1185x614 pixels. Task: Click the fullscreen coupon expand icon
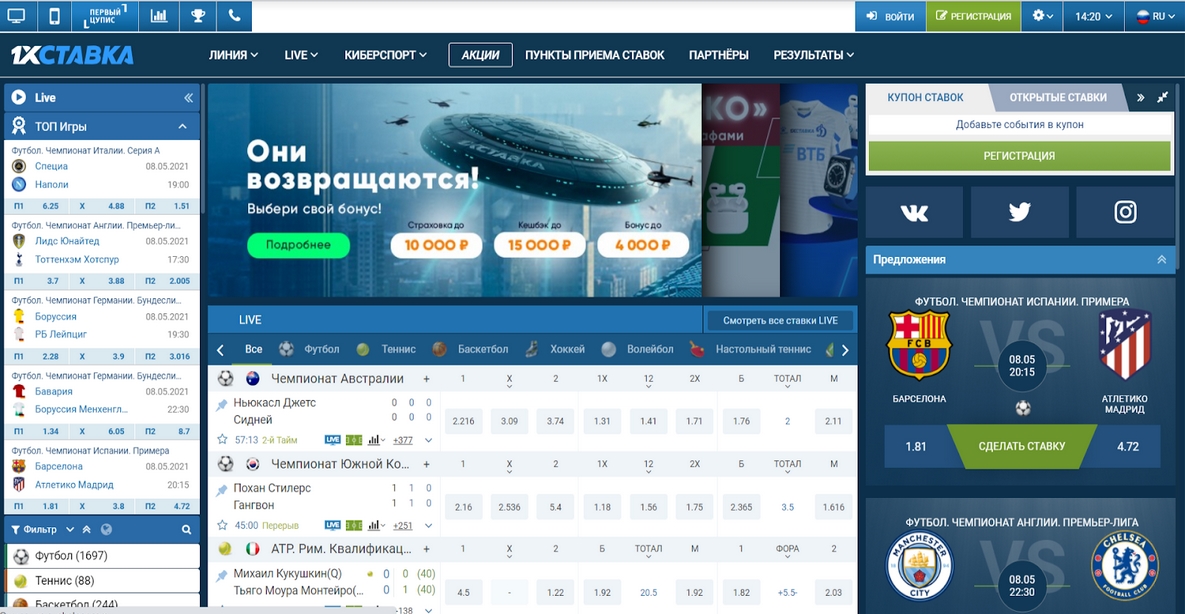pos(1162,98)
